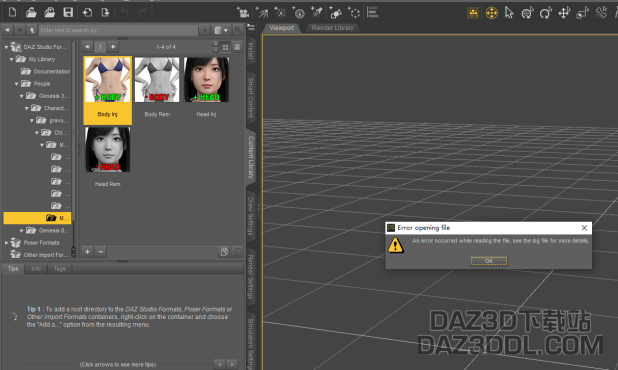Screen dimensions: 618x370
Task: Select the ActivePose tool icon
Action: [x=527, y=13]
